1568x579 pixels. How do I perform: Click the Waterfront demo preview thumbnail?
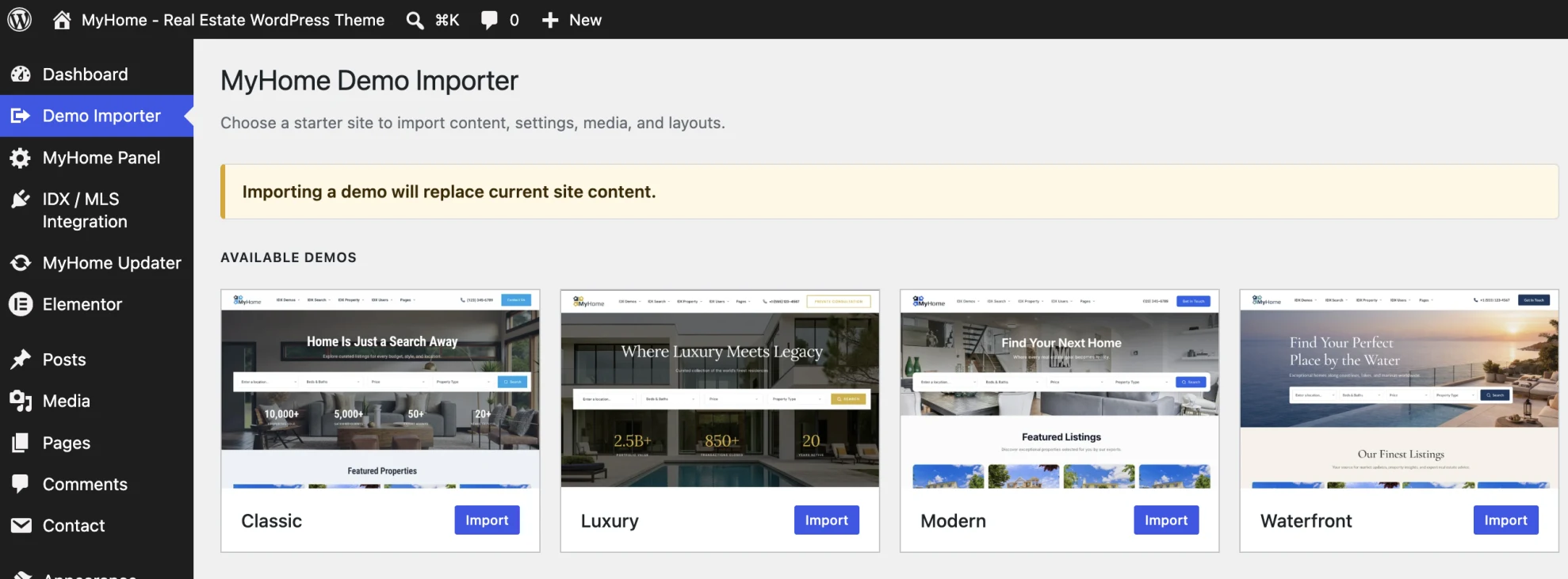[1399, 389]
